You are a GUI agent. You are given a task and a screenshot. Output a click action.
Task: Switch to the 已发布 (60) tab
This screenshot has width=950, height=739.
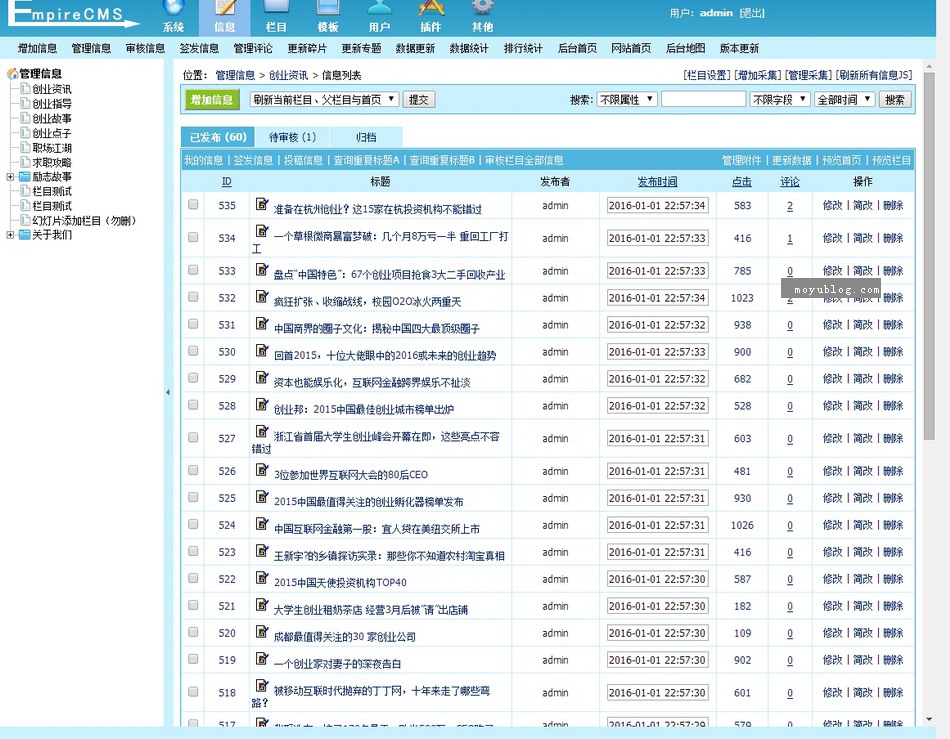(218, 137)
